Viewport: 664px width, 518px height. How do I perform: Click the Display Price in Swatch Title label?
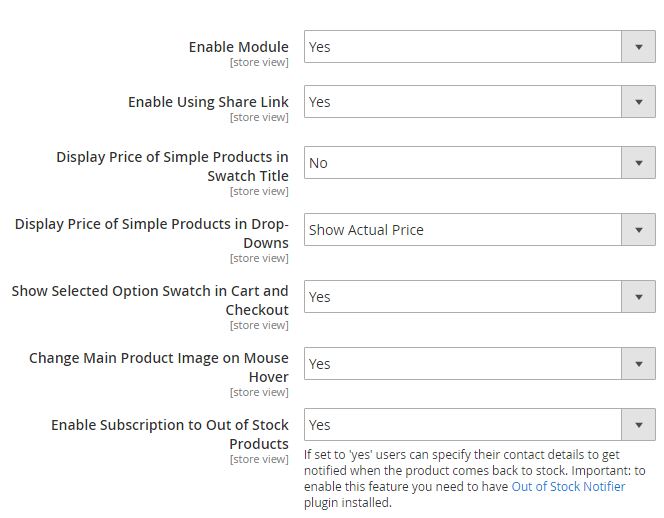pyautogui.click(x=172, y=166)
